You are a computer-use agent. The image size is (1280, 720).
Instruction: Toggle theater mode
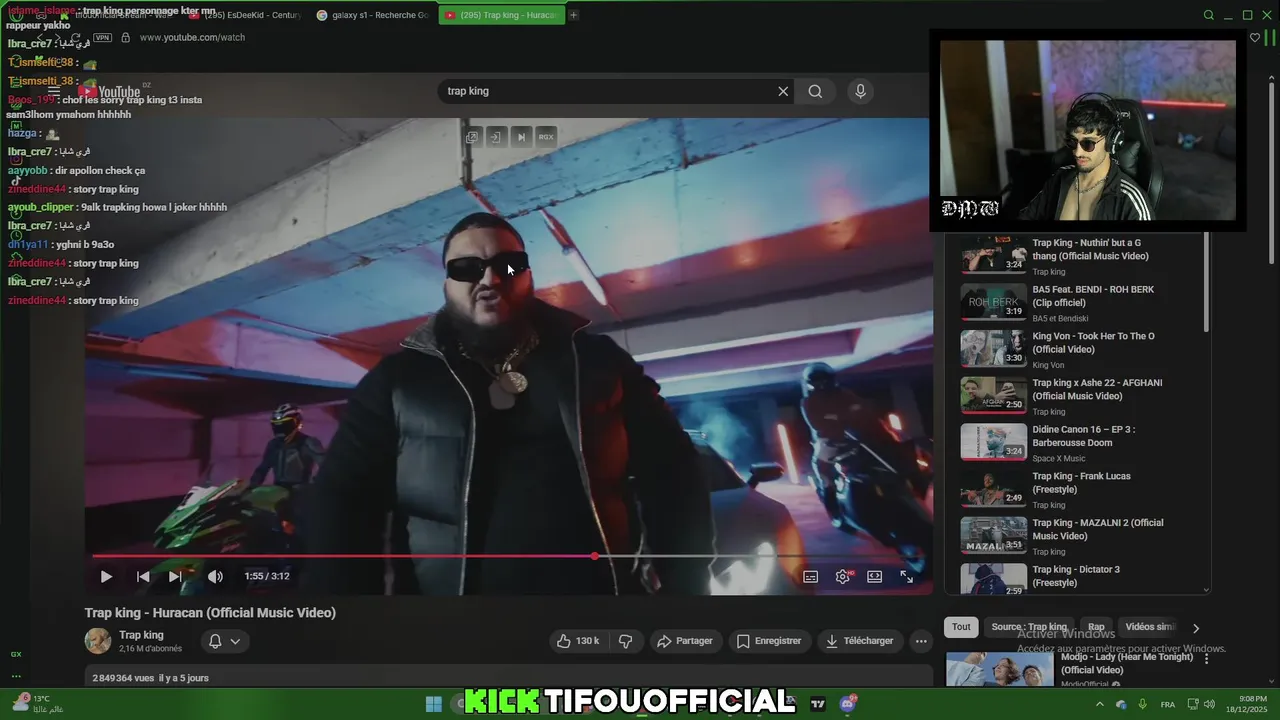(x=875, y=576)
